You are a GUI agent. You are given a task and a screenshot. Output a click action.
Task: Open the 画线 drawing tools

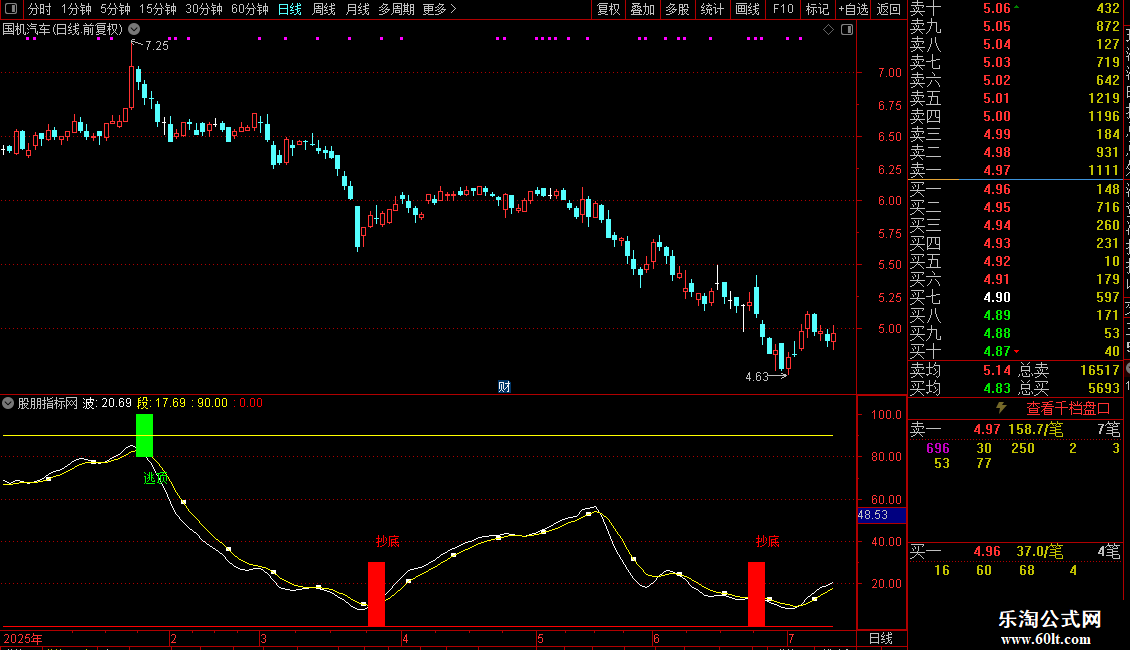point(747,9)
